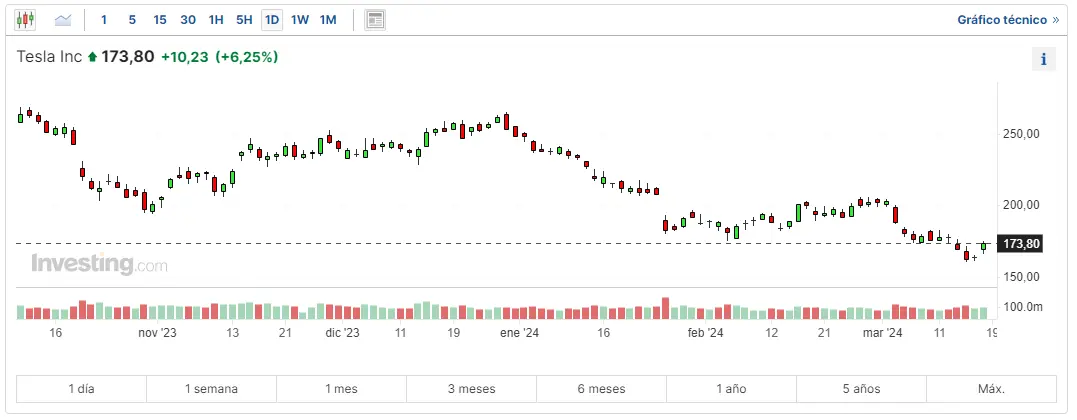This screenshot has height=420, width=1077.
Task: Toggle the 1D daily interval
Action: tap(271, 19)
